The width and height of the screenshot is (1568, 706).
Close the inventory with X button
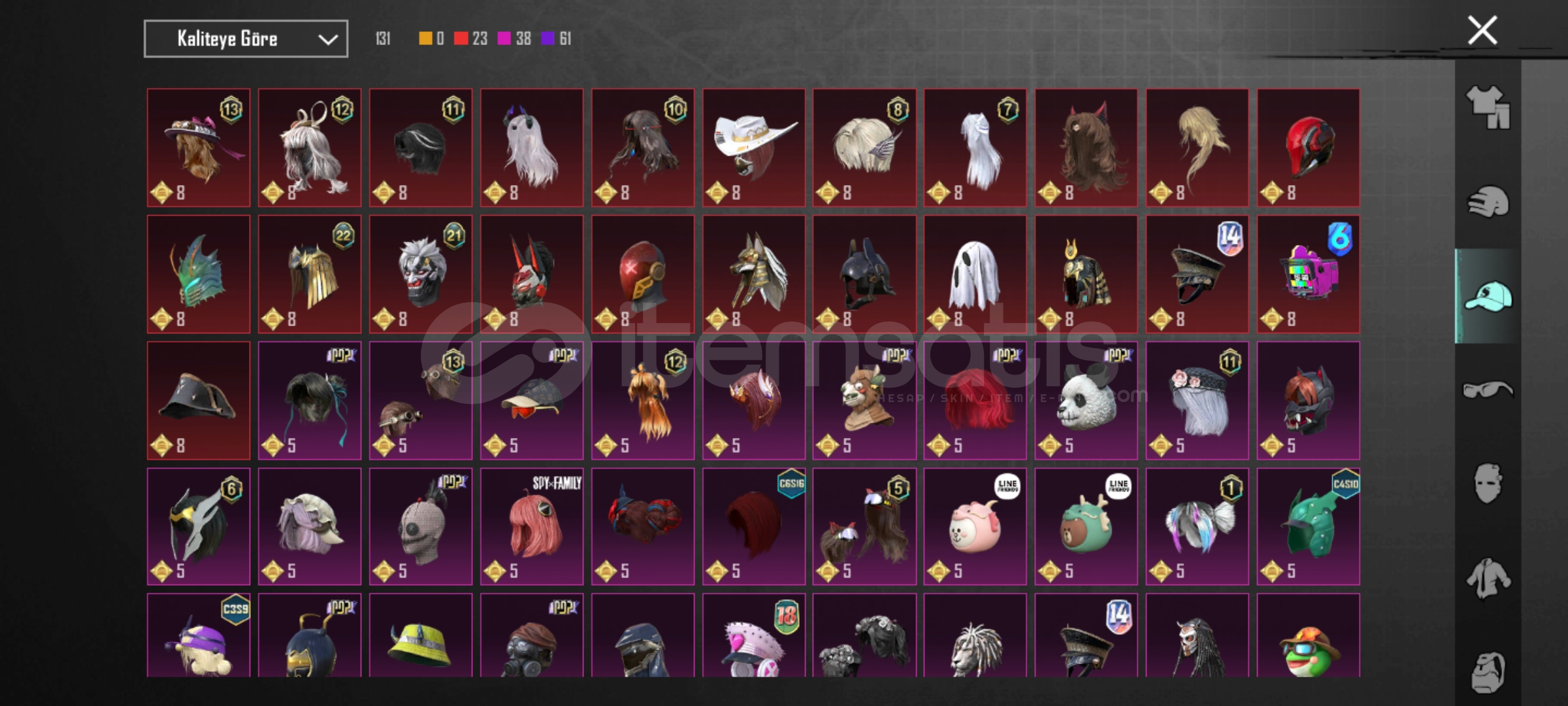[x=1482, y=30]
